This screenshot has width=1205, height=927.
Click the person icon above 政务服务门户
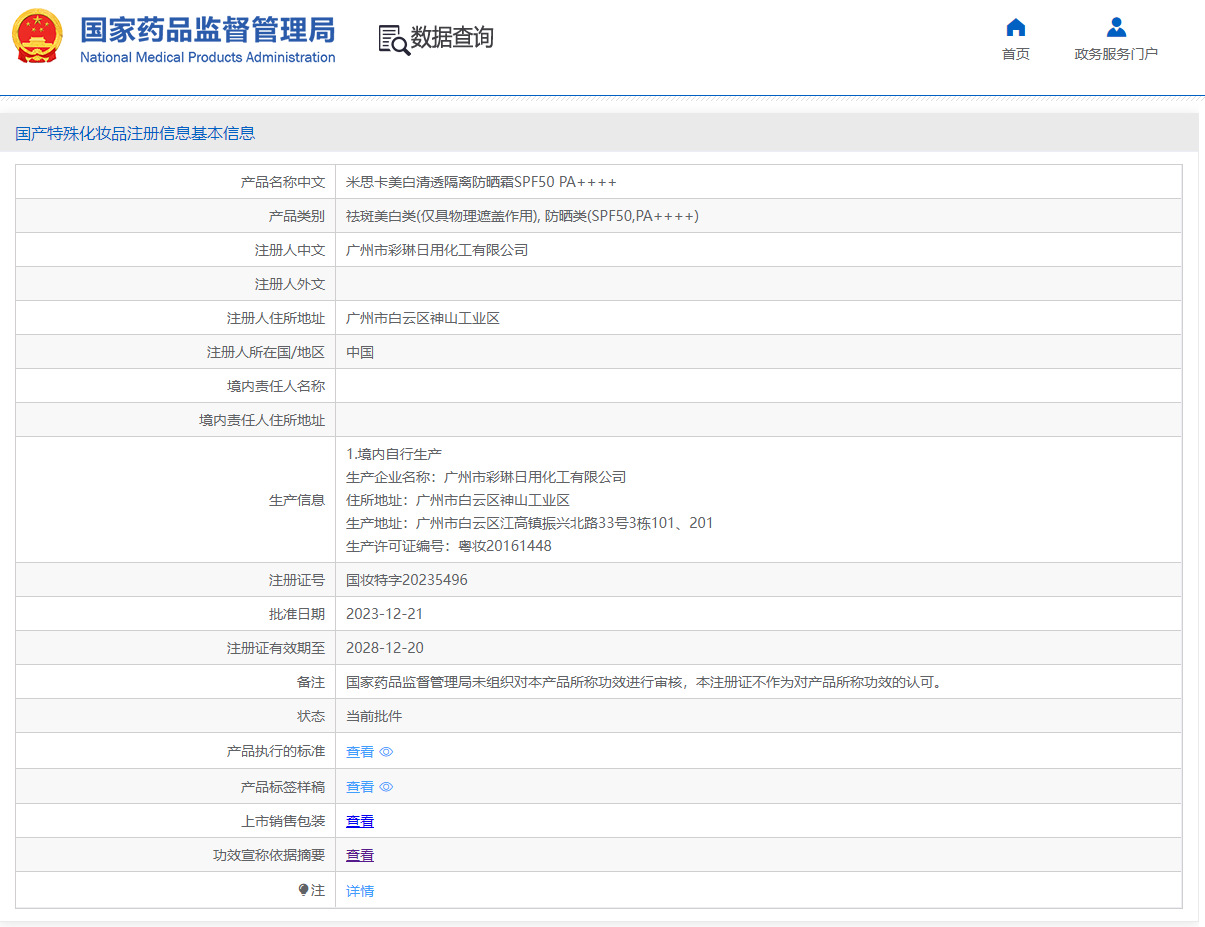pos(1116,27)
